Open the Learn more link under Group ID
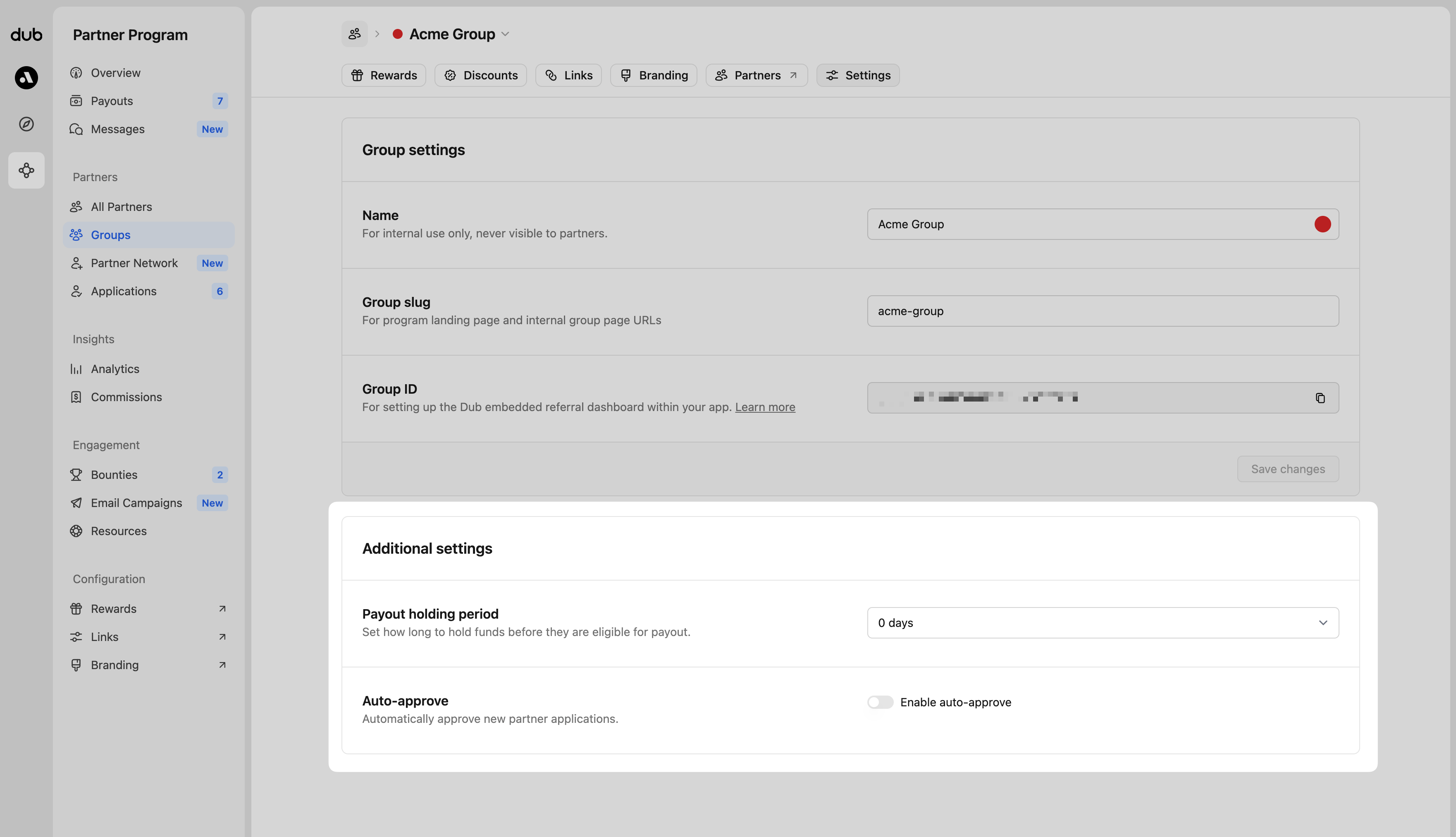The height and width of the screenshot is (837, 1456). tap(765, 407)
